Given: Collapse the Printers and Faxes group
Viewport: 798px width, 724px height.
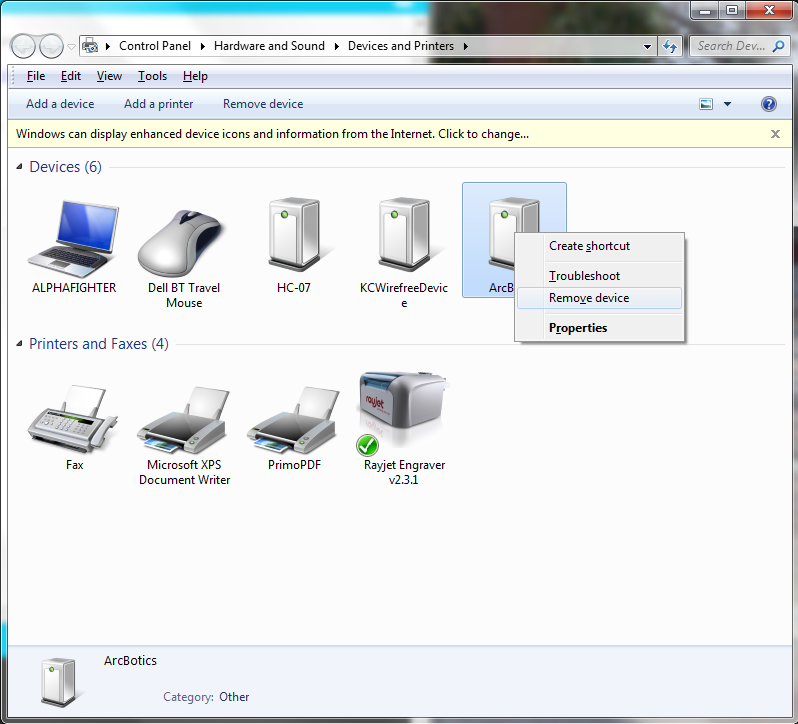Looking at the screenshot, I should [19, 344].
